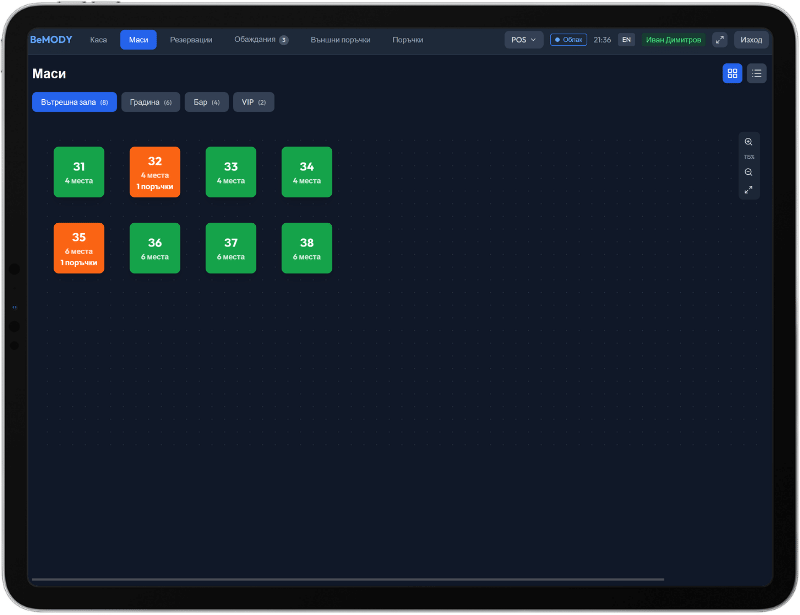This screenshot has height=615, width=800.
Task: Fit floor plan to screen
Action: pyautogui.click(x=748, y=190)
